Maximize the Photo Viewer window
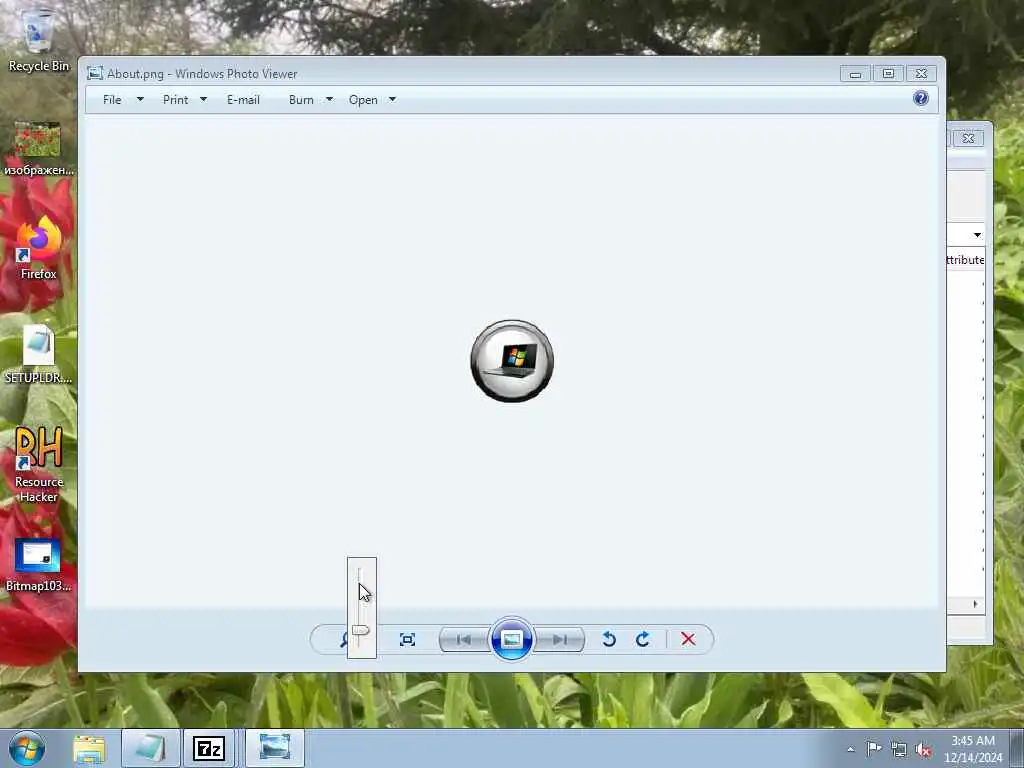 pos(888,73)
